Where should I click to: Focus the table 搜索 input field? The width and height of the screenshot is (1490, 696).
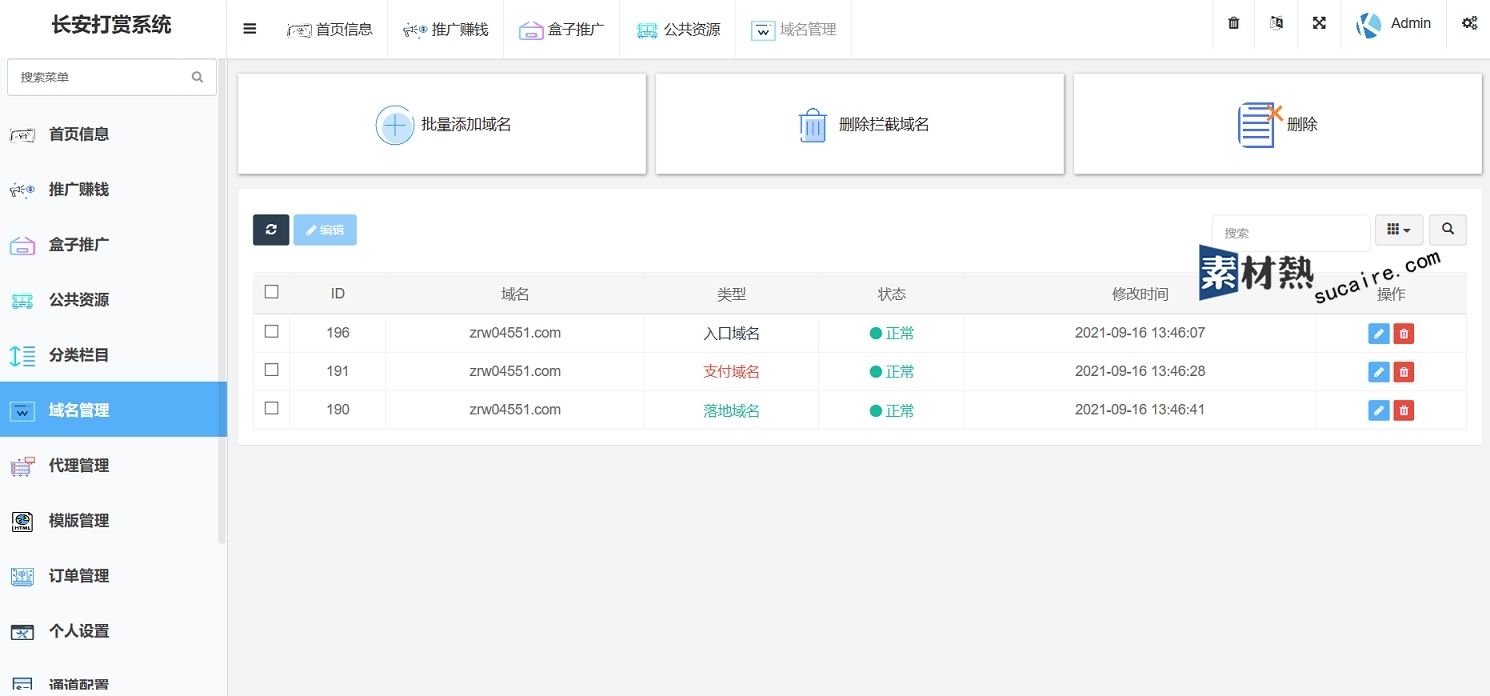1291,233
